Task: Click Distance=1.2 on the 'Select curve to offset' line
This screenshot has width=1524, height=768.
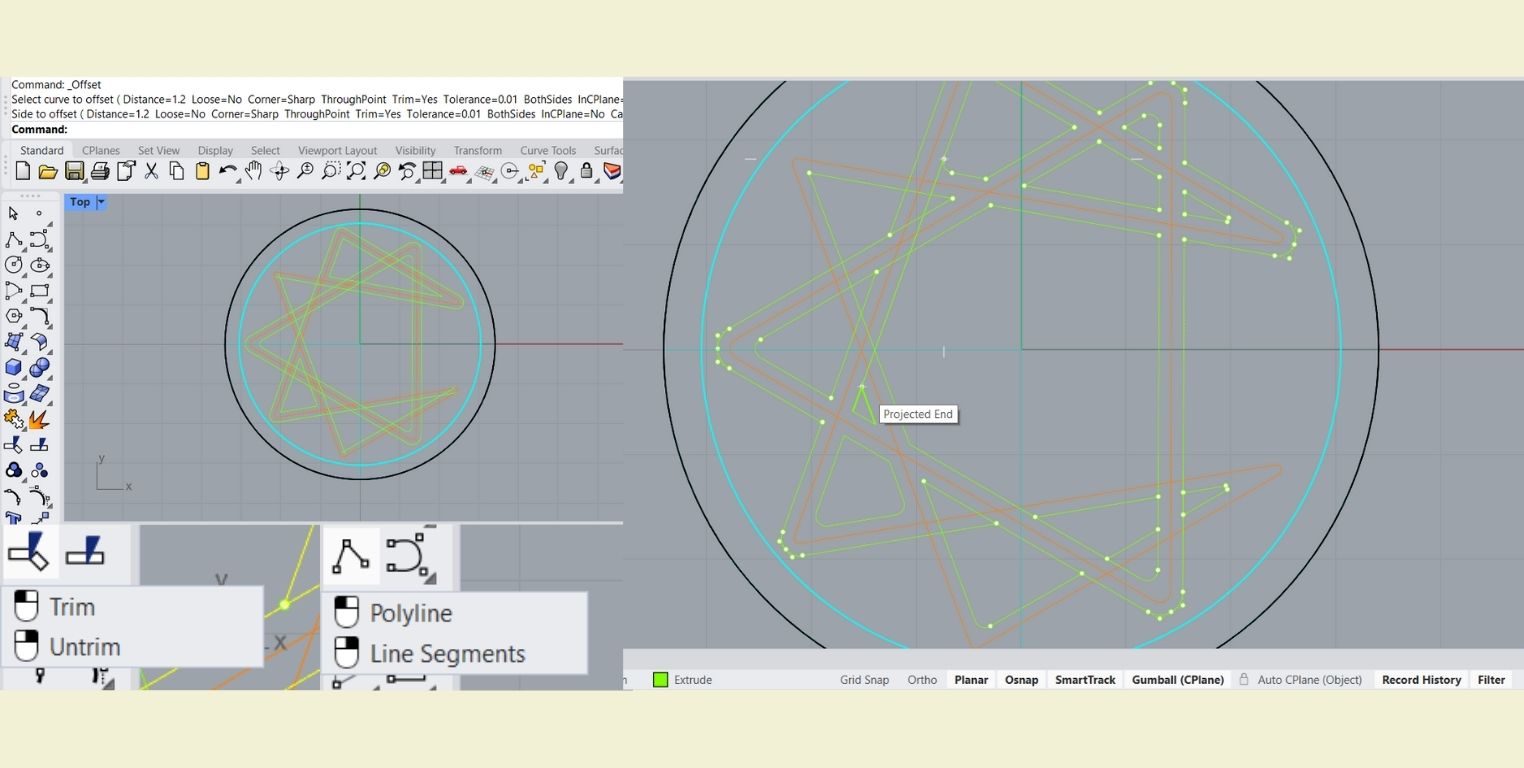Action: (x=152, y=100)
